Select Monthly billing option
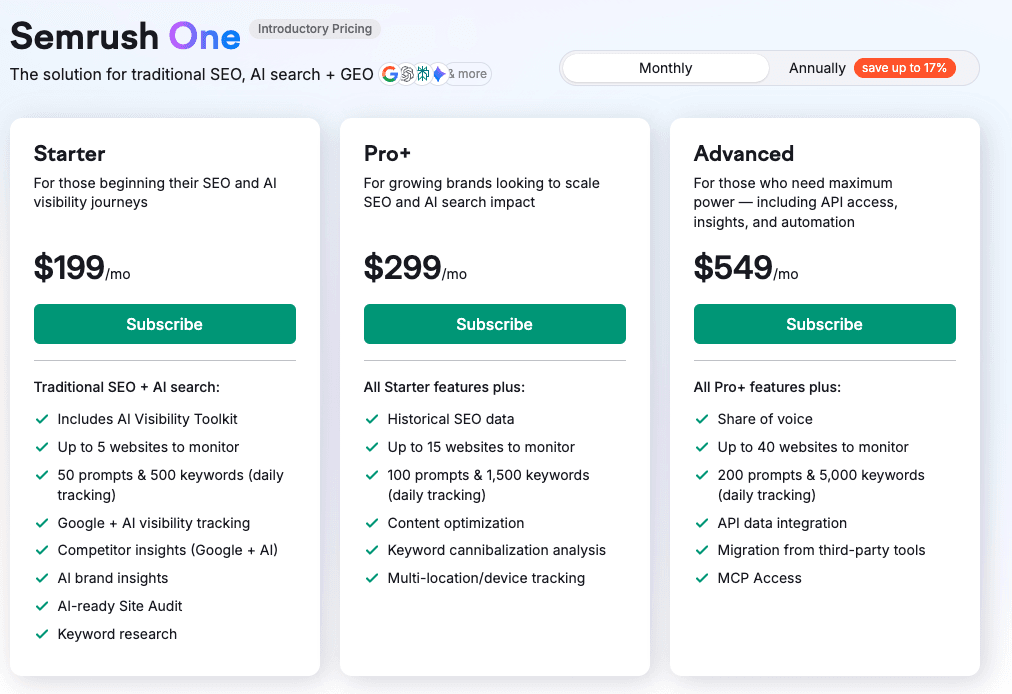Viewport: 1012px width, 694px height. [664, 68]
